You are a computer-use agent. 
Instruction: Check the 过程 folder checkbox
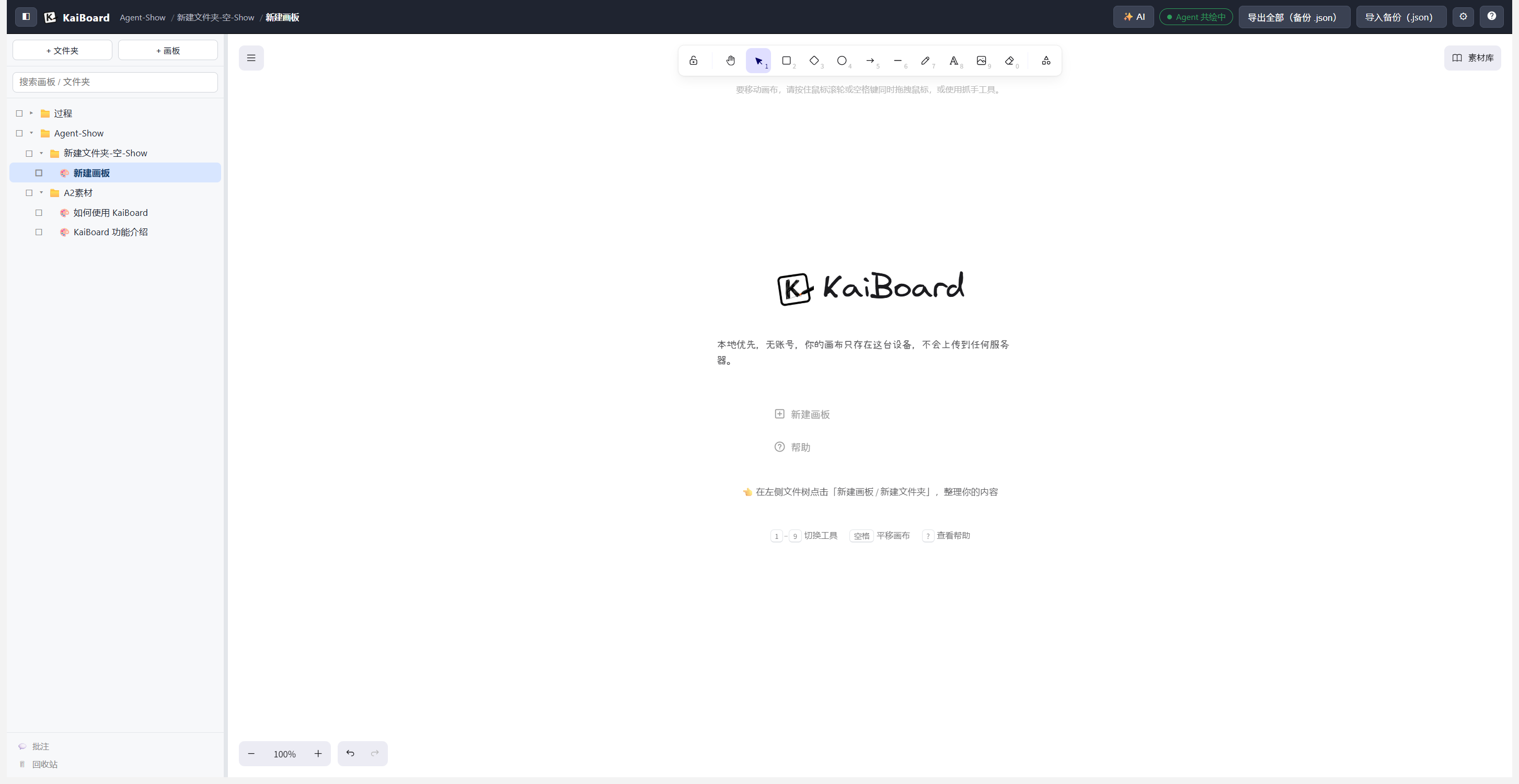tap(19, 113)
